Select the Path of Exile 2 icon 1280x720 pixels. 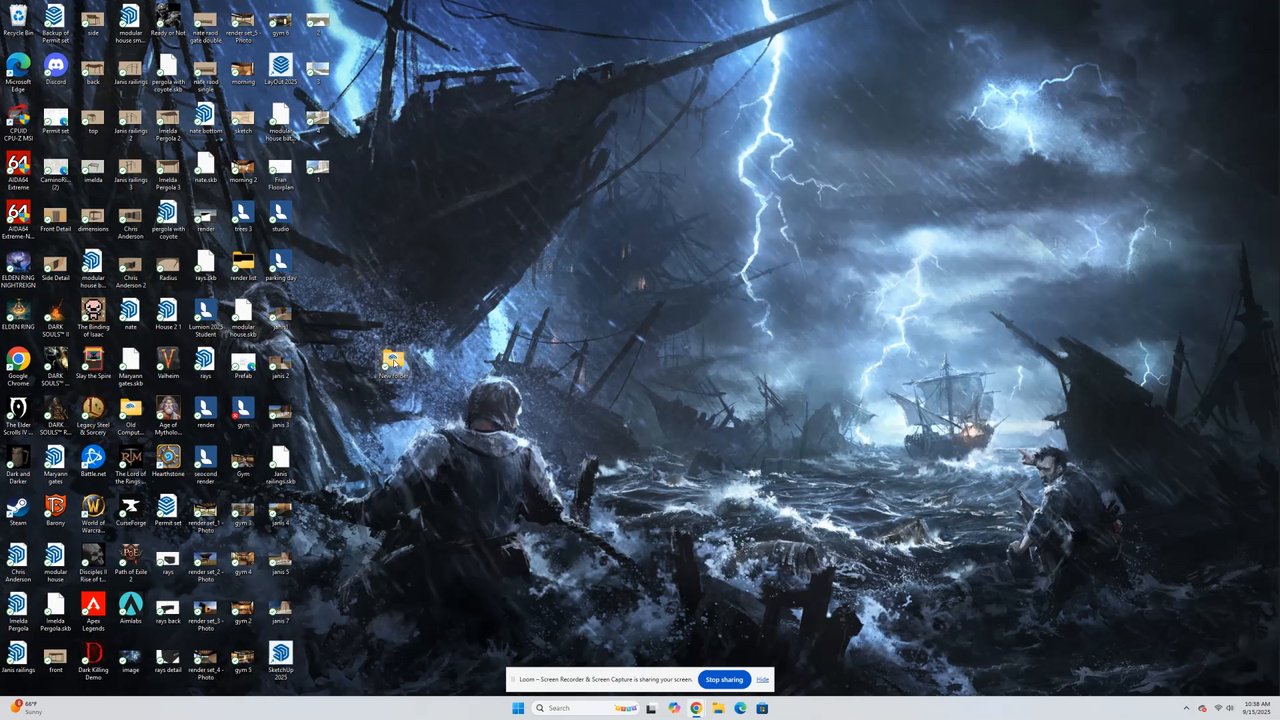(x=130, y=564)
